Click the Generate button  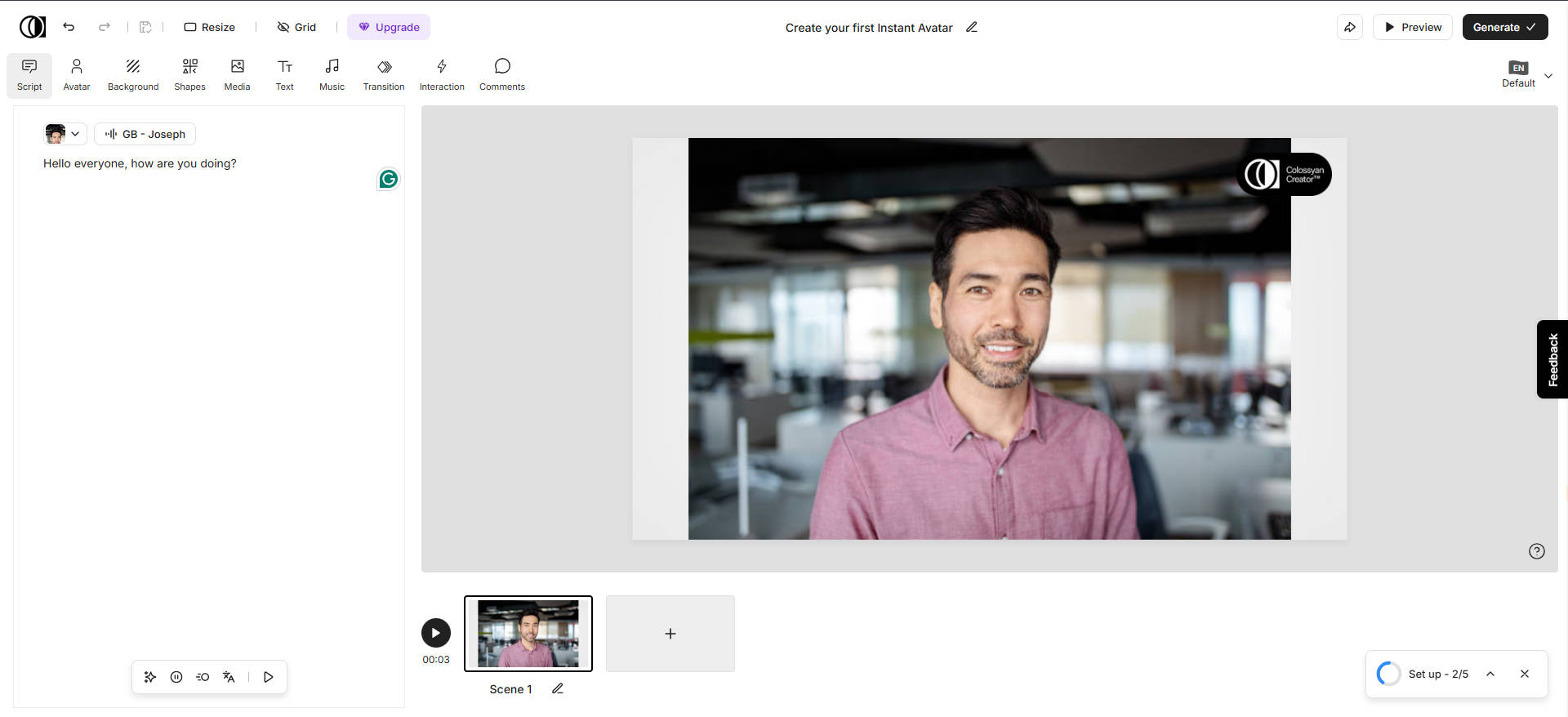(1504, 27)
